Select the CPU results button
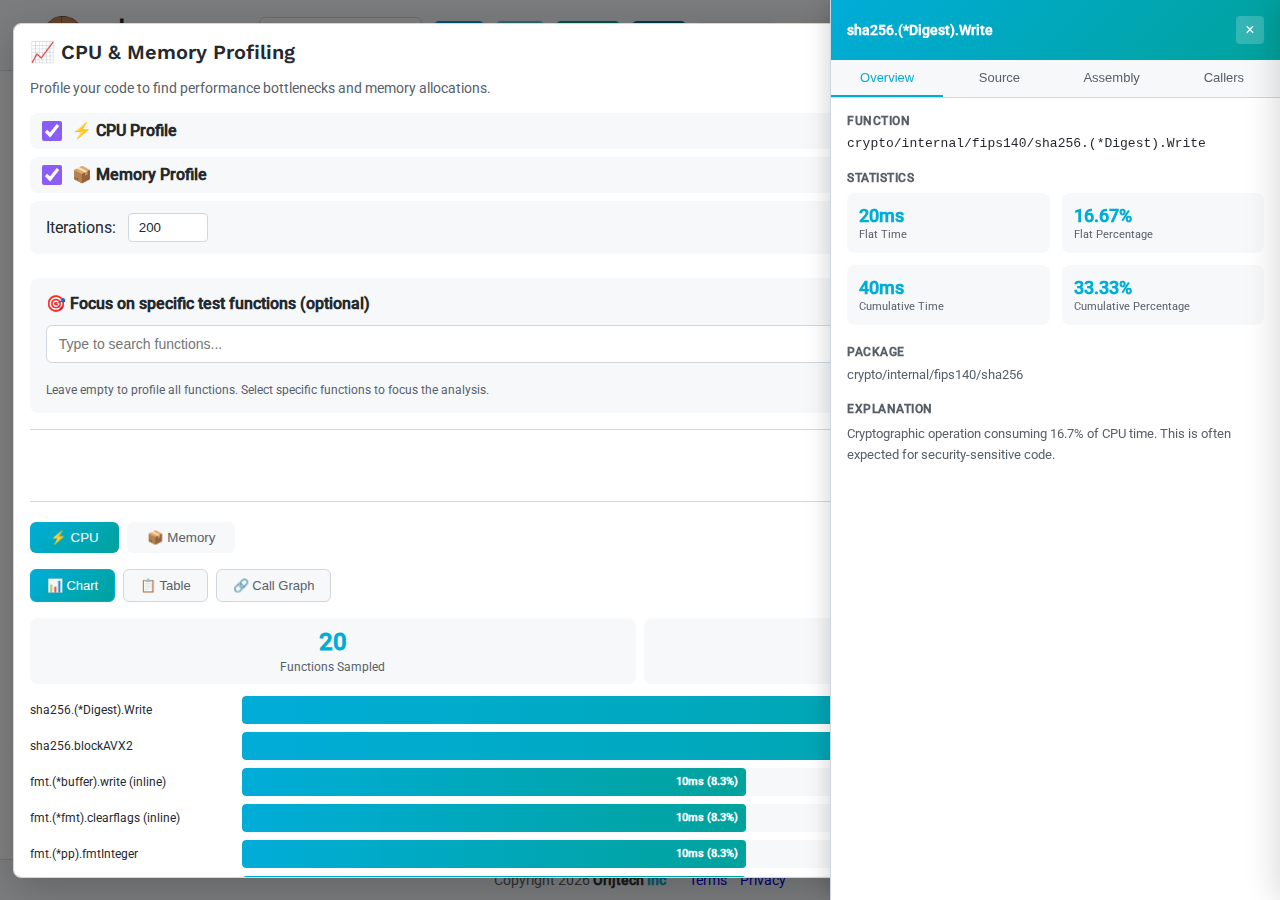The image size is (1280, 900). pyautogui.click(x=74, y=537)
